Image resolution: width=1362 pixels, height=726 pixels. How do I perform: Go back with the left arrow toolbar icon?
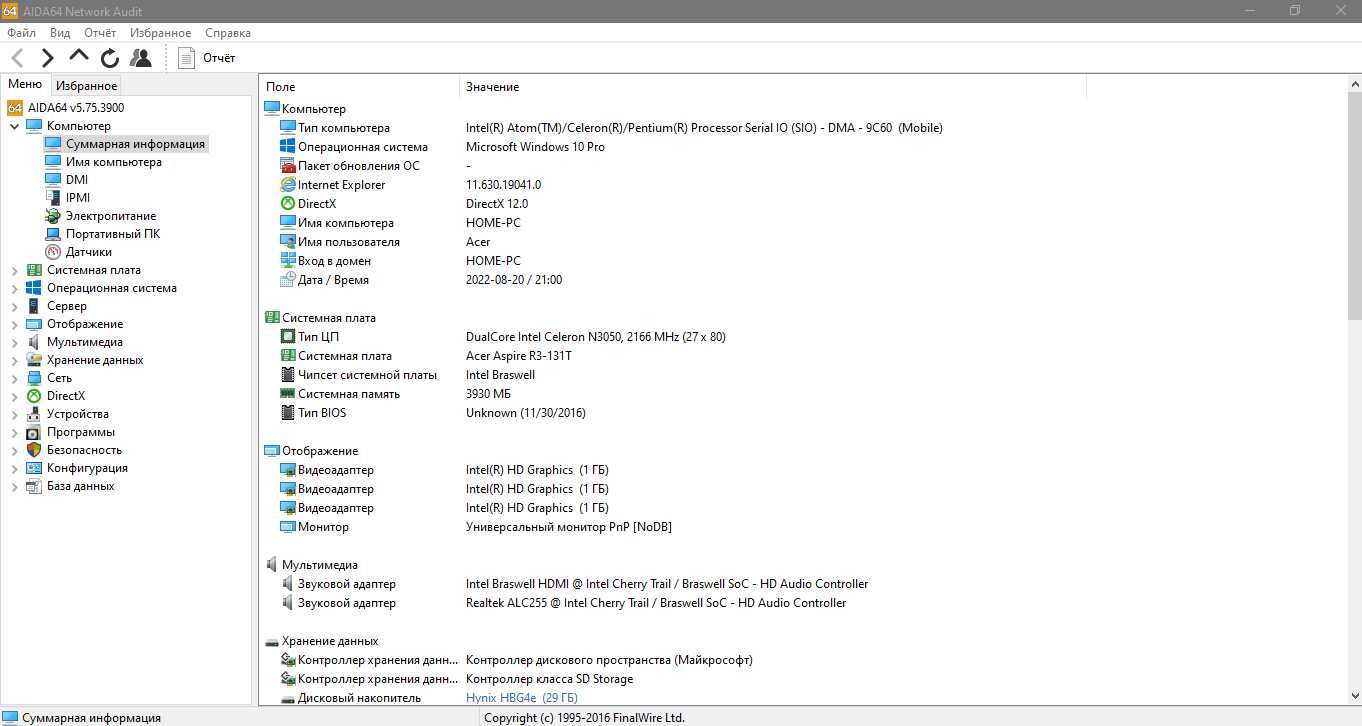17,58
